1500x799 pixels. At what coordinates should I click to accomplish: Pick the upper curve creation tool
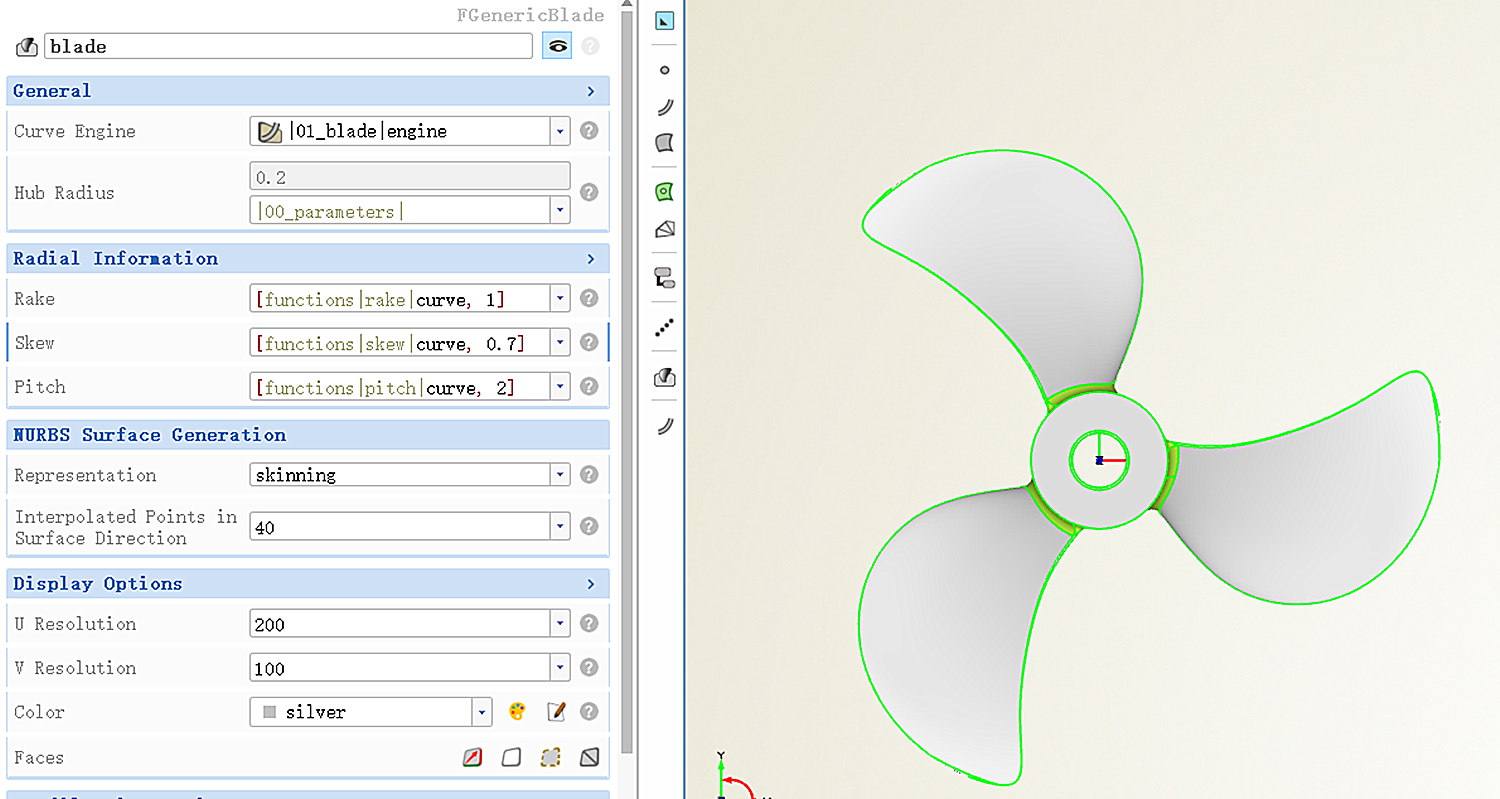point(664,107)
